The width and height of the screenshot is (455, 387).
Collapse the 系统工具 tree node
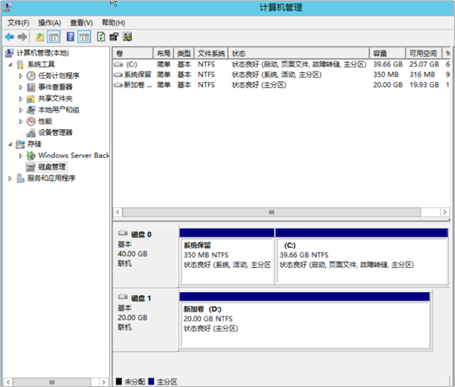10,64
